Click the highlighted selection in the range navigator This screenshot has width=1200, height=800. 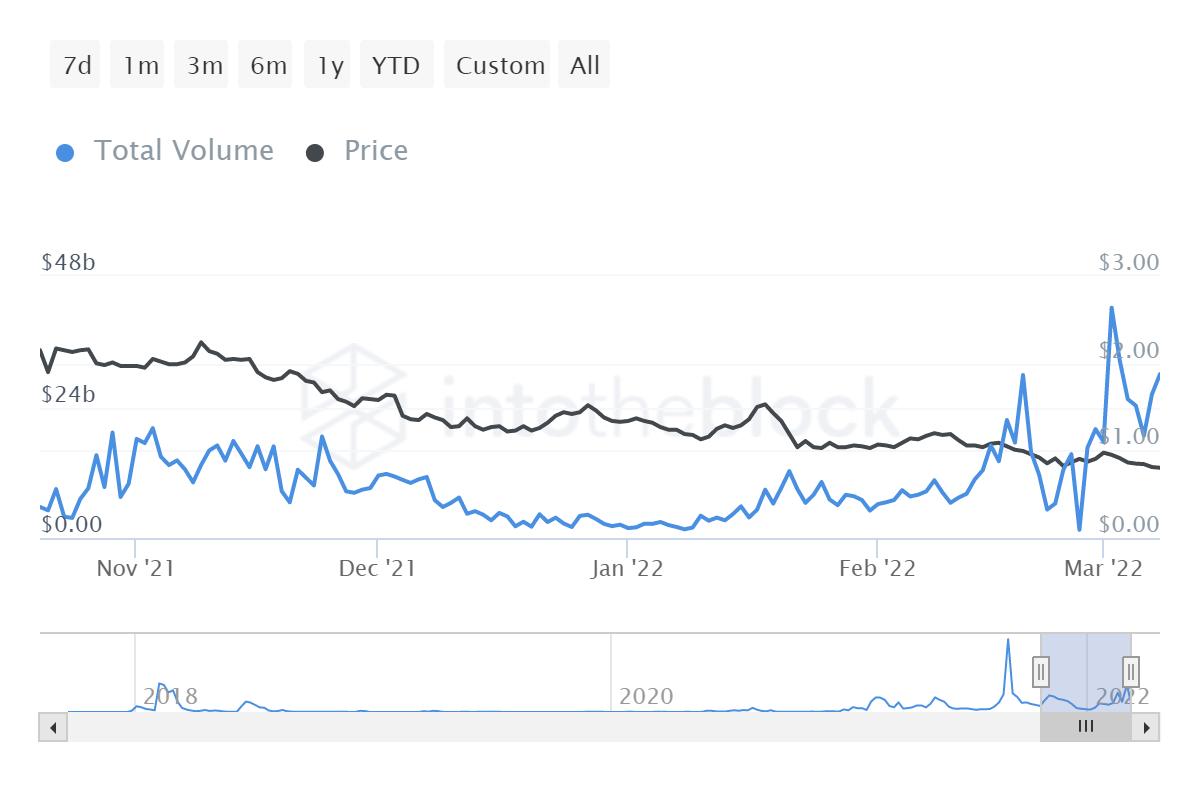(x=1085, y=672)
